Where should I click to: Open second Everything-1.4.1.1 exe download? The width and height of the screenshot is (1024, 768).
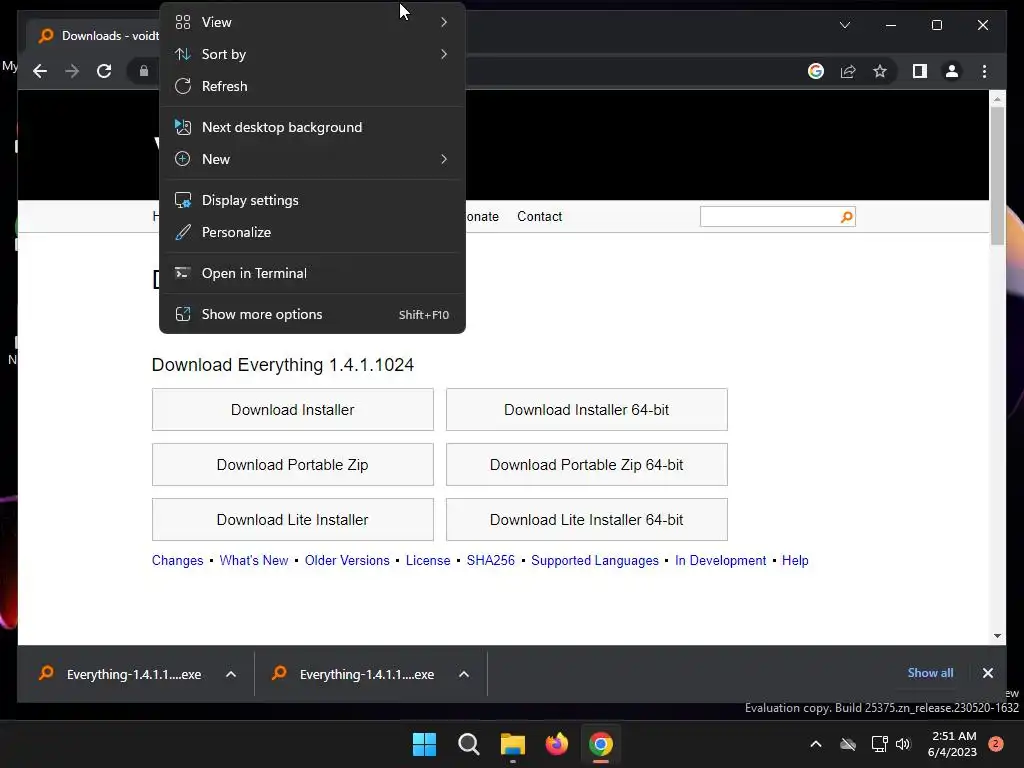[366, 674]
